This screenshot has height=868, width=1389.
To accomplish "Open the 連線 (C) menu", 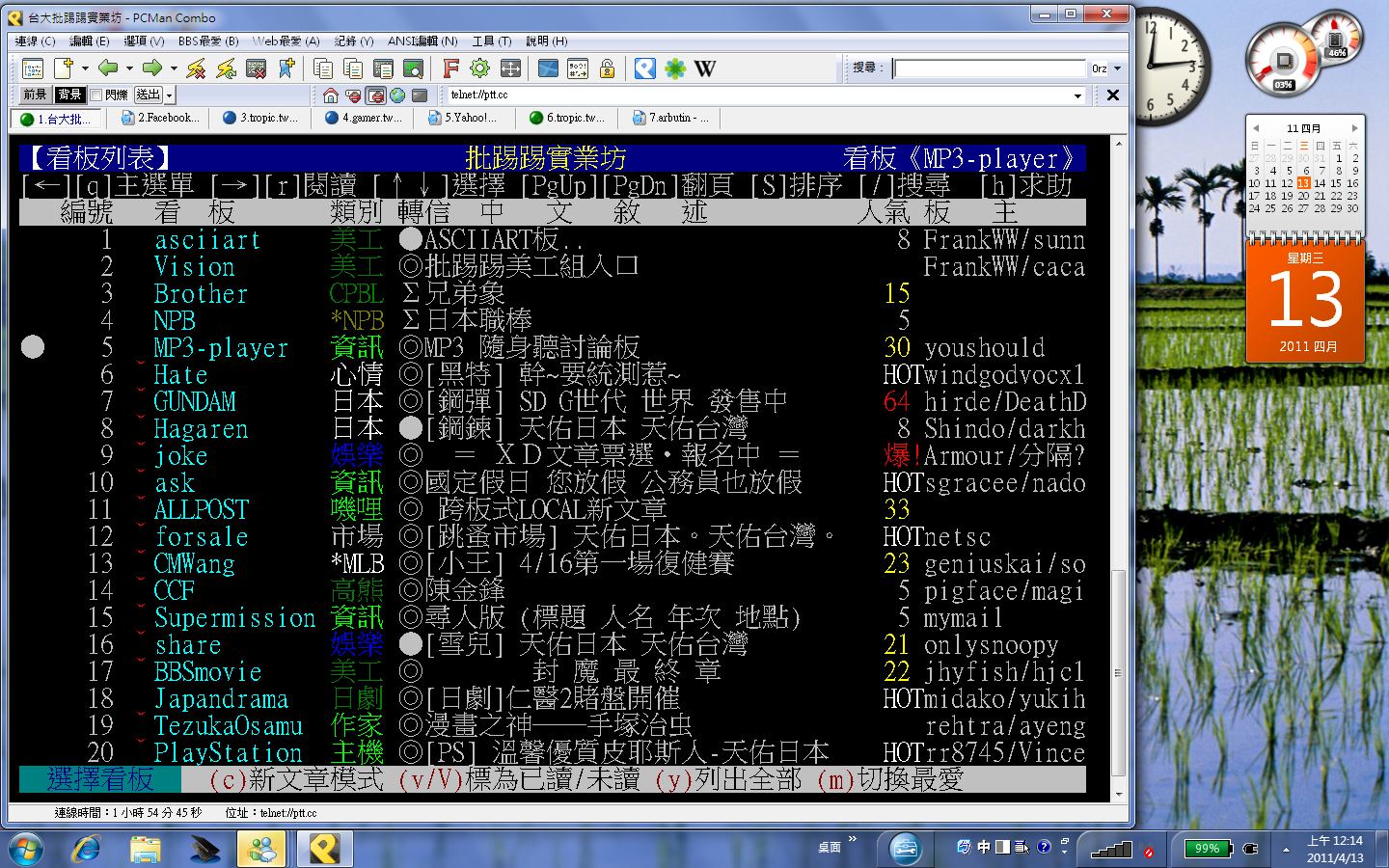I will tap(35, 41).
